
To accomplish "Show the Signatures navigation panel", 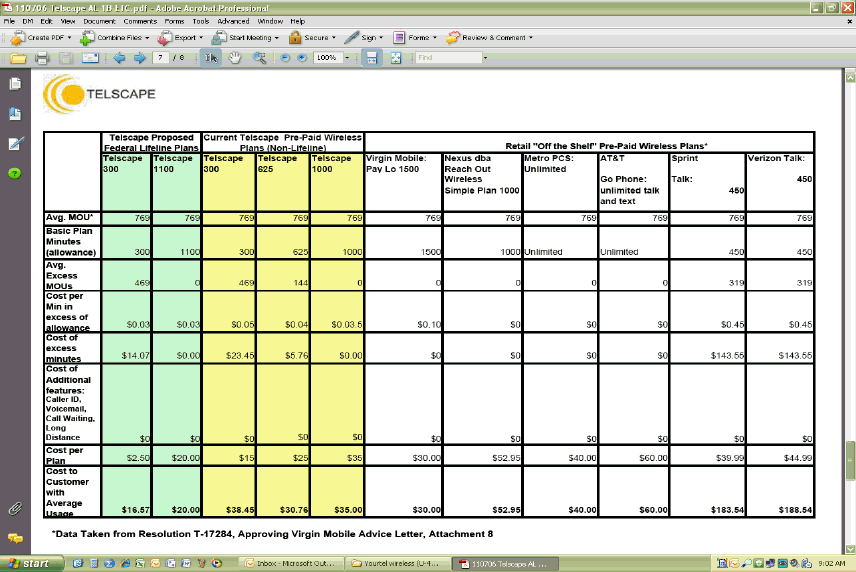I will [15, 144].
